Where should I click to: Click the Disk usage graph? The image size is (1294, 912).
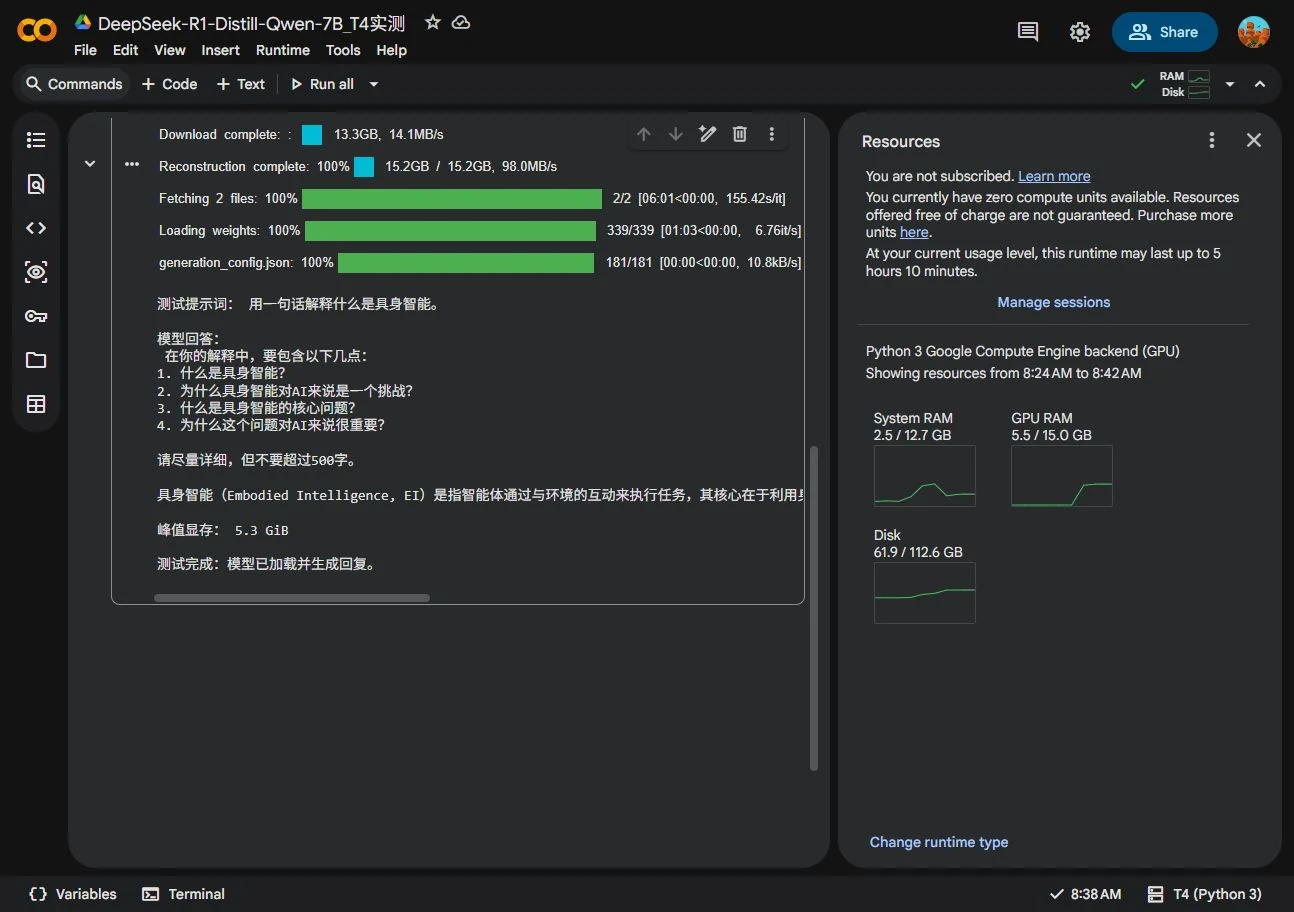[x=924, y=593]
